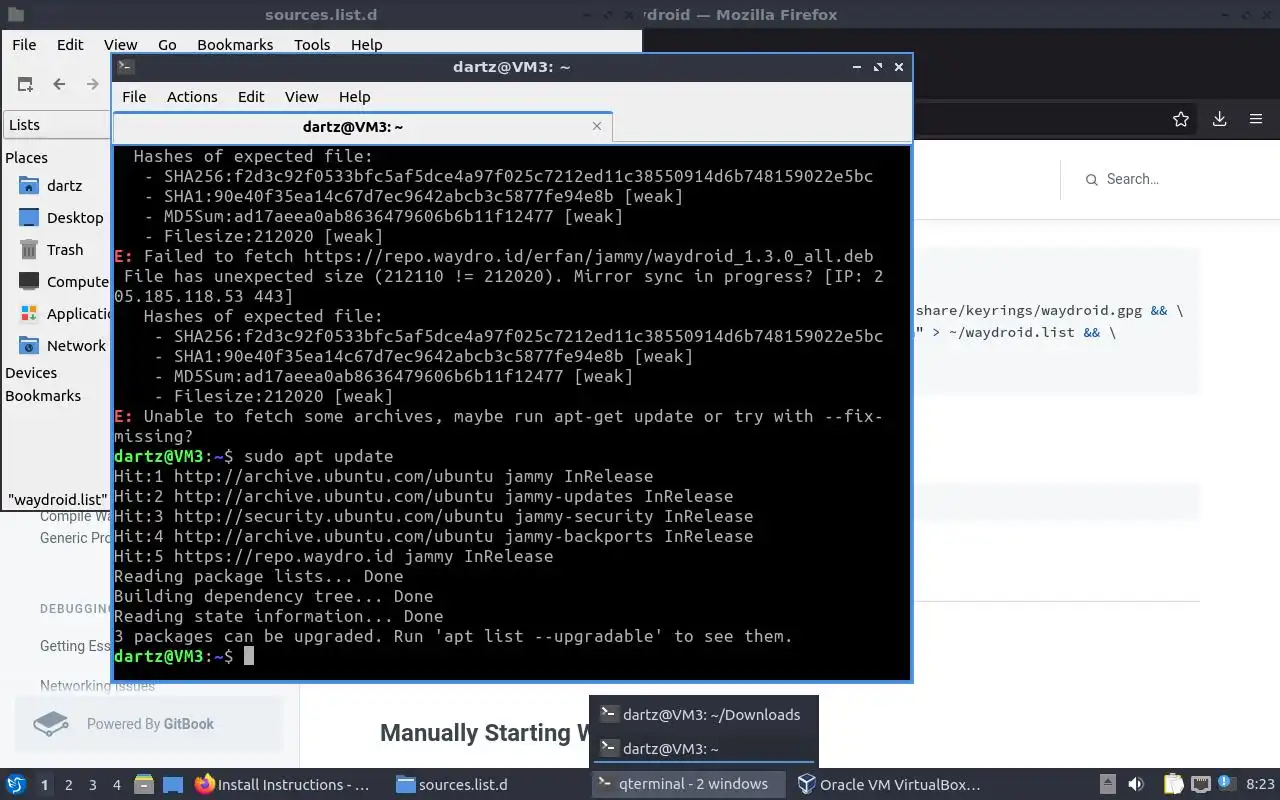Open File menu in file manager
Viewport: 1280px width, 800px height.
point(24,45)
